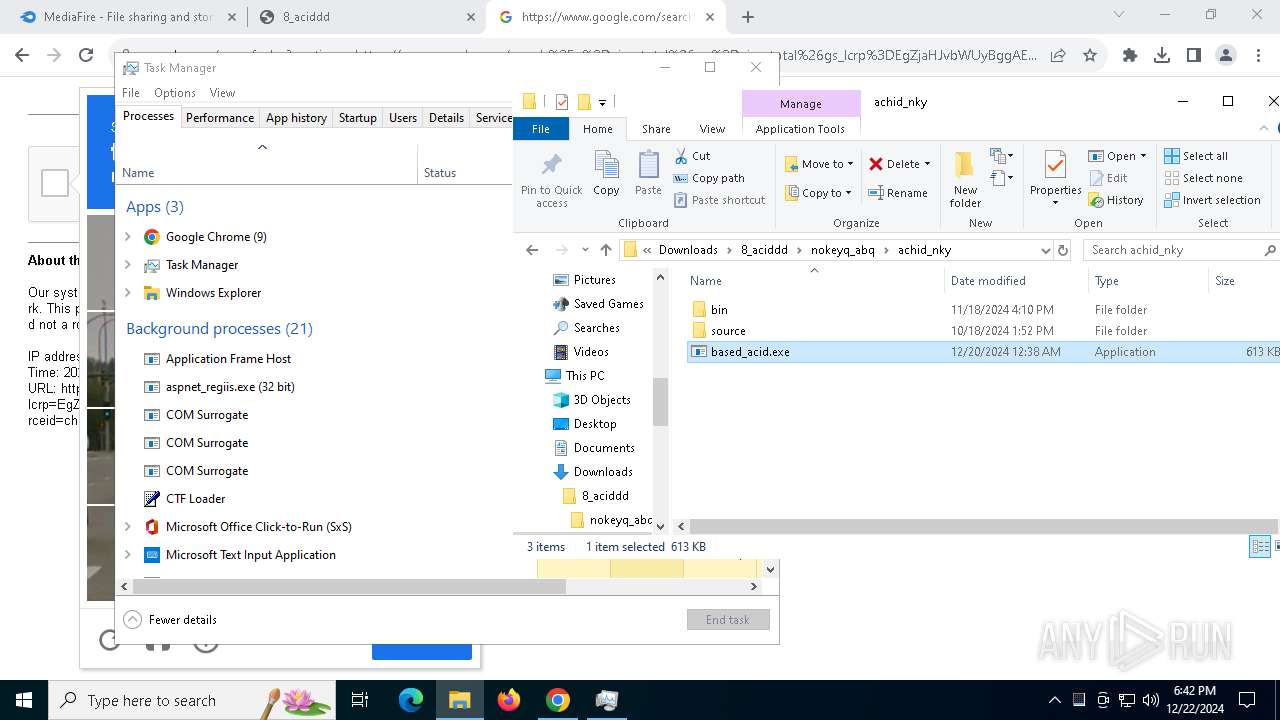The height and width of the screenshot is (720, 1280).
Task: Open a new Chrome tab
Action: pos(748,17)
